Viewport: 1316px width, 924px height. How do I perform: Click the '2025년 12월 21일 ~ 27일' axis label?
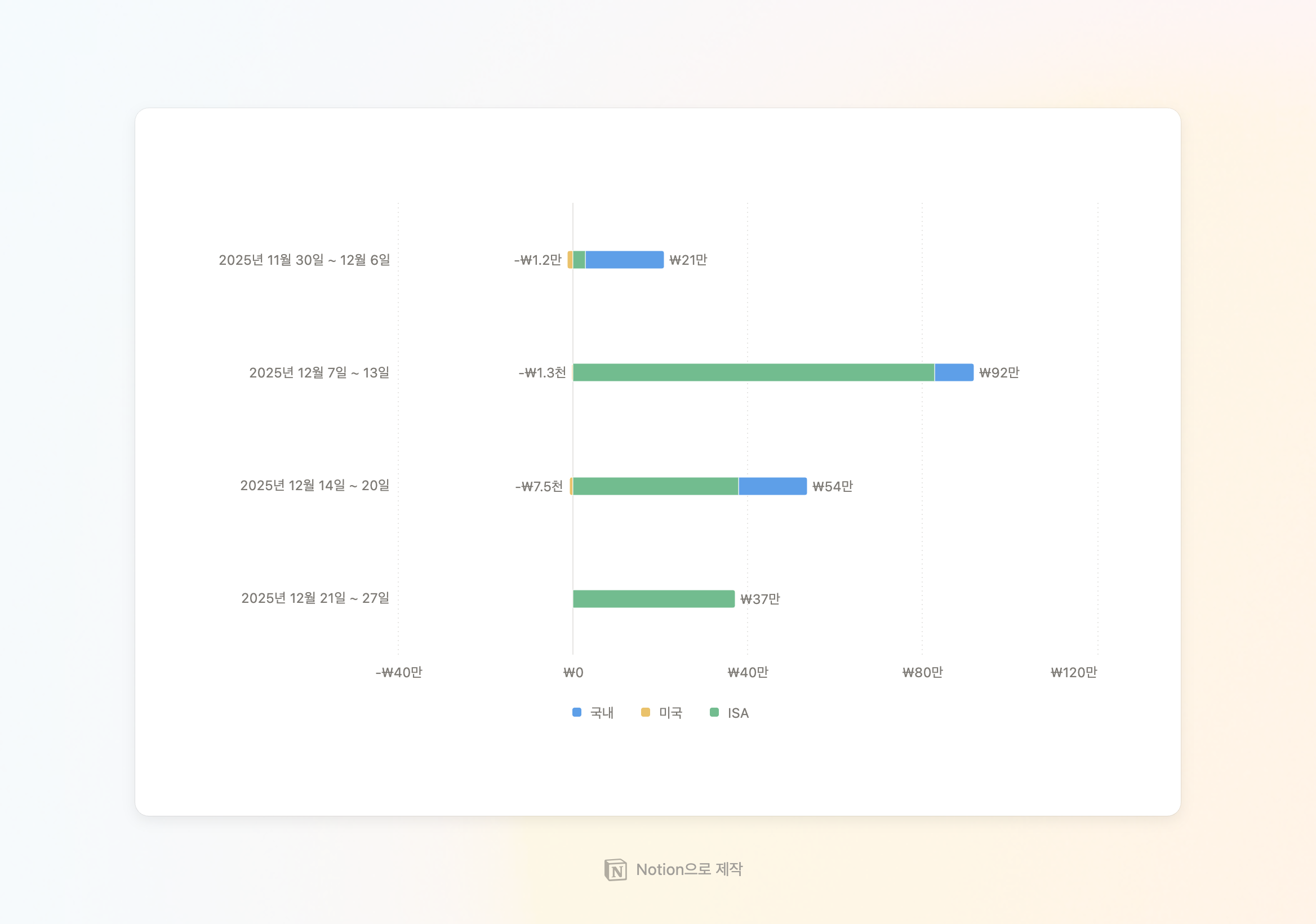point(315,598)
